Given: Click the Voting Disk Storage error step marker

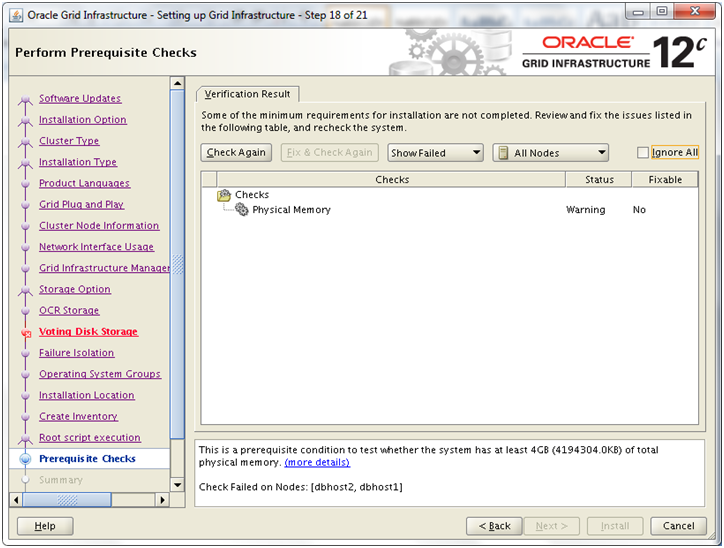Looking at the screenshot, I should (x=26, y=332).
